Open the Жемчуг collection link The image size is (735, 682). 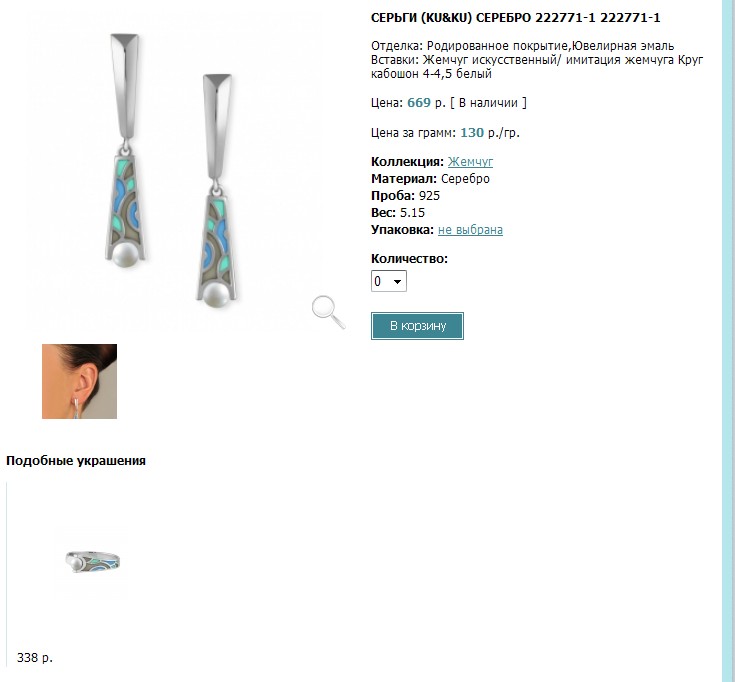470,162
